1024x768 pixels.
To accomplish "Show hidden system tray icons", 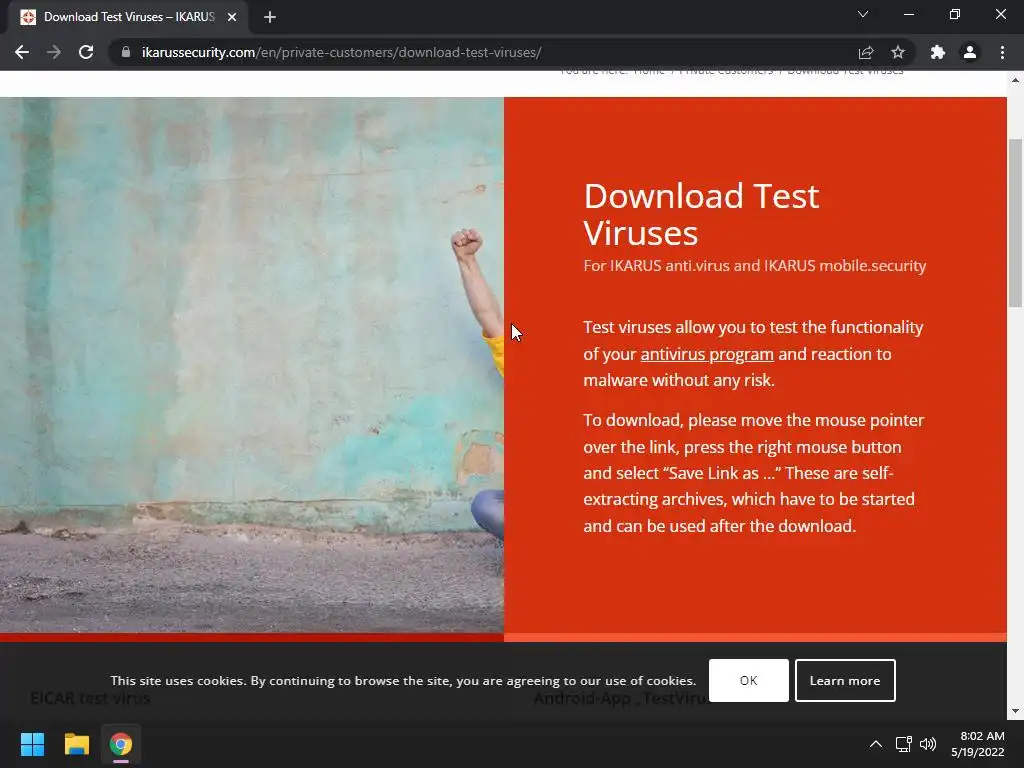I will 876,744.
